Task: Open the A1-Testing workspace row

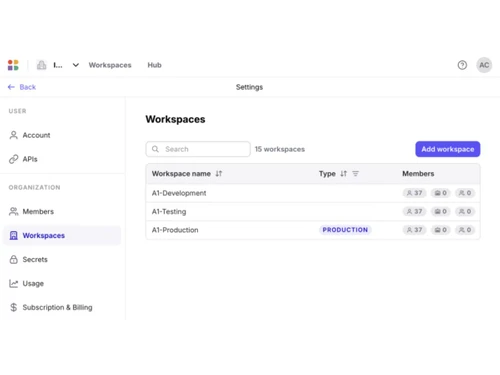Action: point(313,211)
